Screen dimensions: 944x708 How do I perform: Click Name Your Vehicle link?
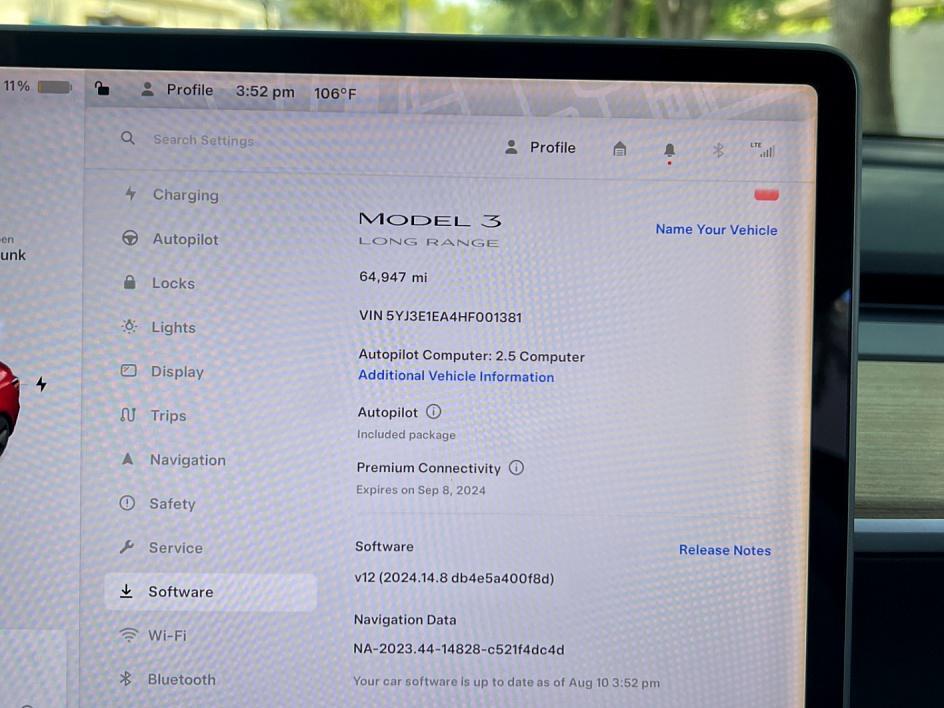pyautogui.click(x=716, y=230)
